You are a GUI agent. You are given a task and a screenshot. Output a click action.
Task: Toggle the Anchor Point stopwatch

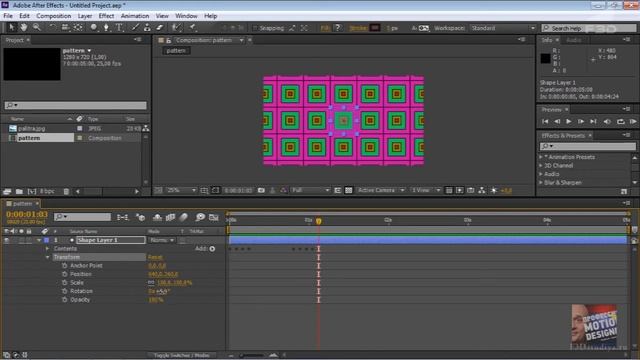64,265
